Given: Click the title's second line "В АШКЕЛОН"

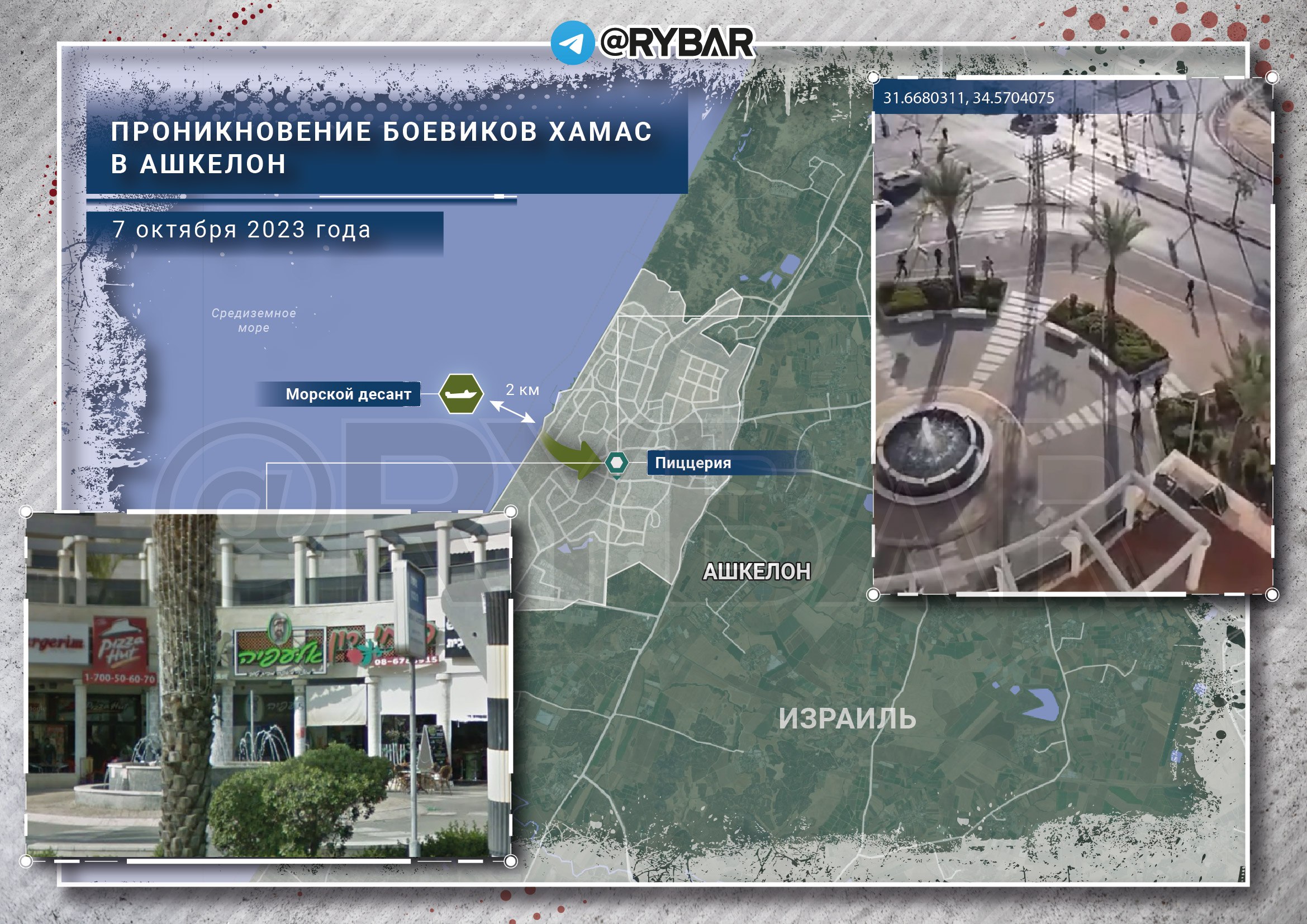Looking at the screenshot, I should (199, 164).
